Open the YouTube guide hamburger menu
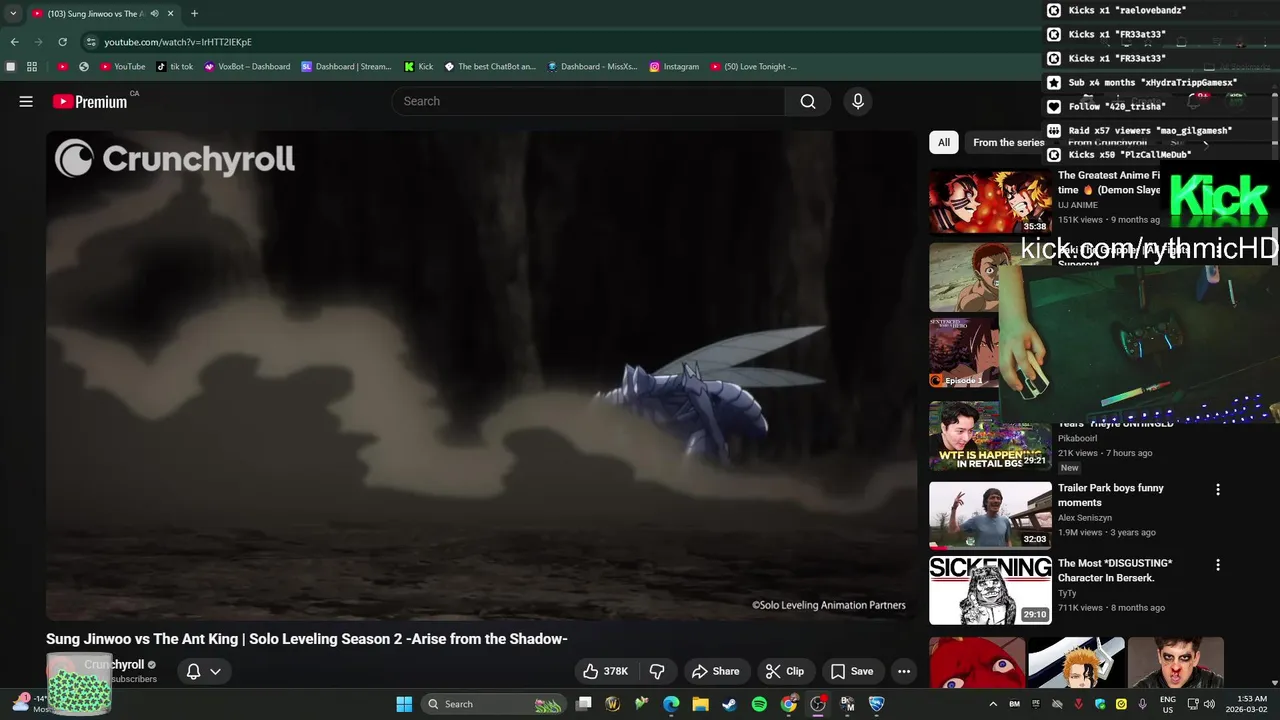Viewport: 1280px width, 720px height. [26, 101]
